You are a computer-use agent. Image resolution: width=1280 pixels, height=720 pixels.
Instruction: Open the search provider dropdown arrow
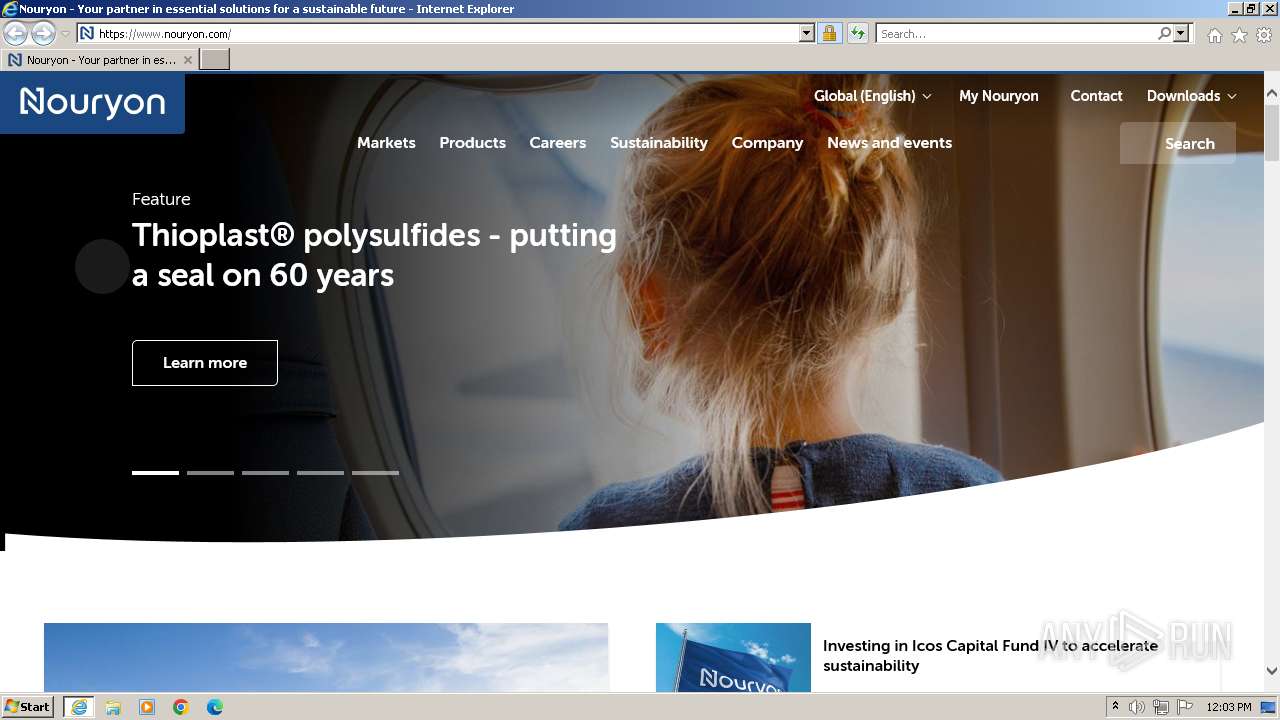[x=1181, y=34]
